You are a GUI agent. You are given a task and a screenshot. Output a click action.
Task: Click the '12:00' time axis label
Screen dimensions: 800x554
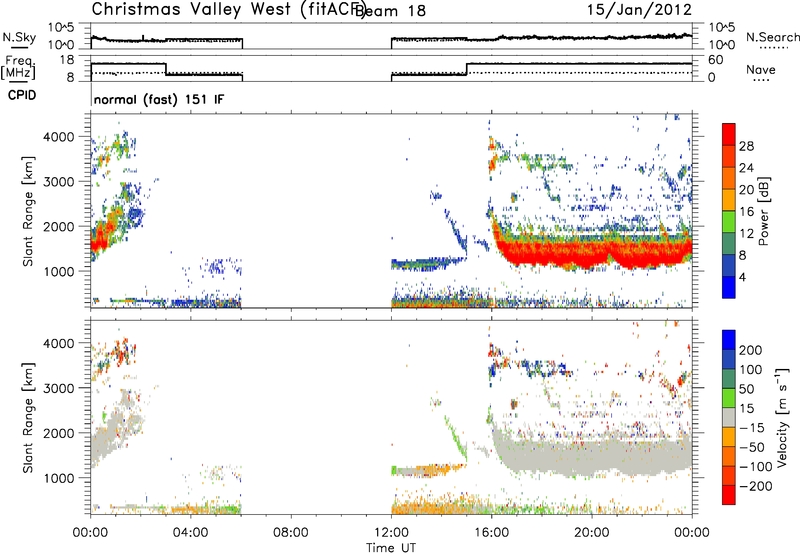[x=391, y=533]
